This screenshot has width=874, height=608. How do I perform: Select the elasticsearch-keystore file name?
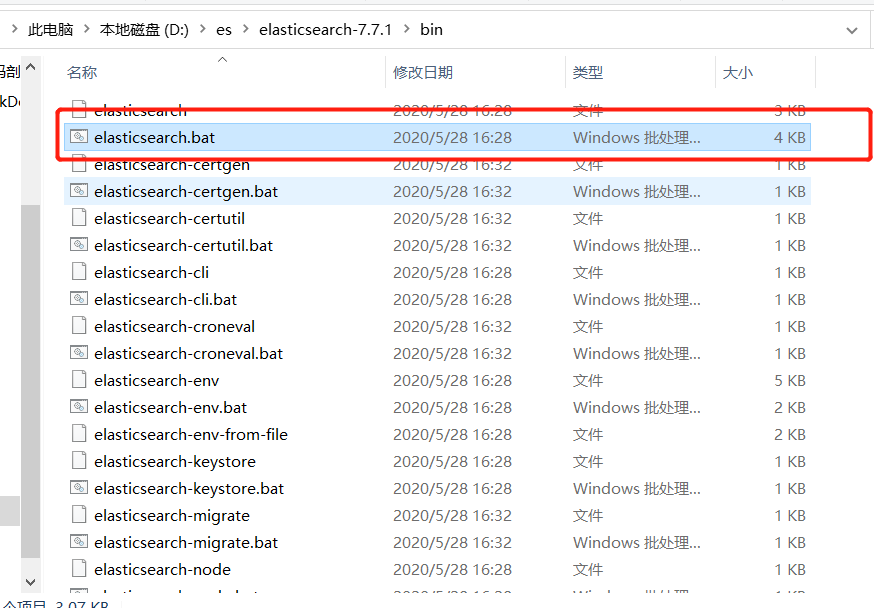click(x=175, y=462)
